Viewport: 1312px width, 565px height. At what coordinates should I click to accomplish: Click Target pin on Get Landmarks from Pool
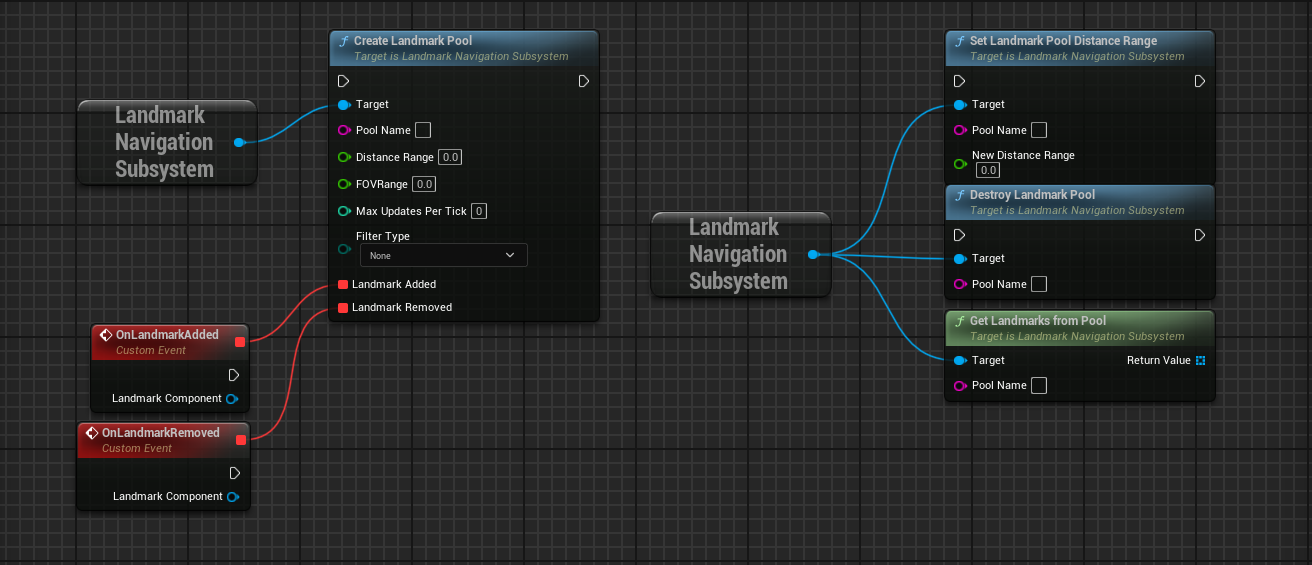point(960,360)
